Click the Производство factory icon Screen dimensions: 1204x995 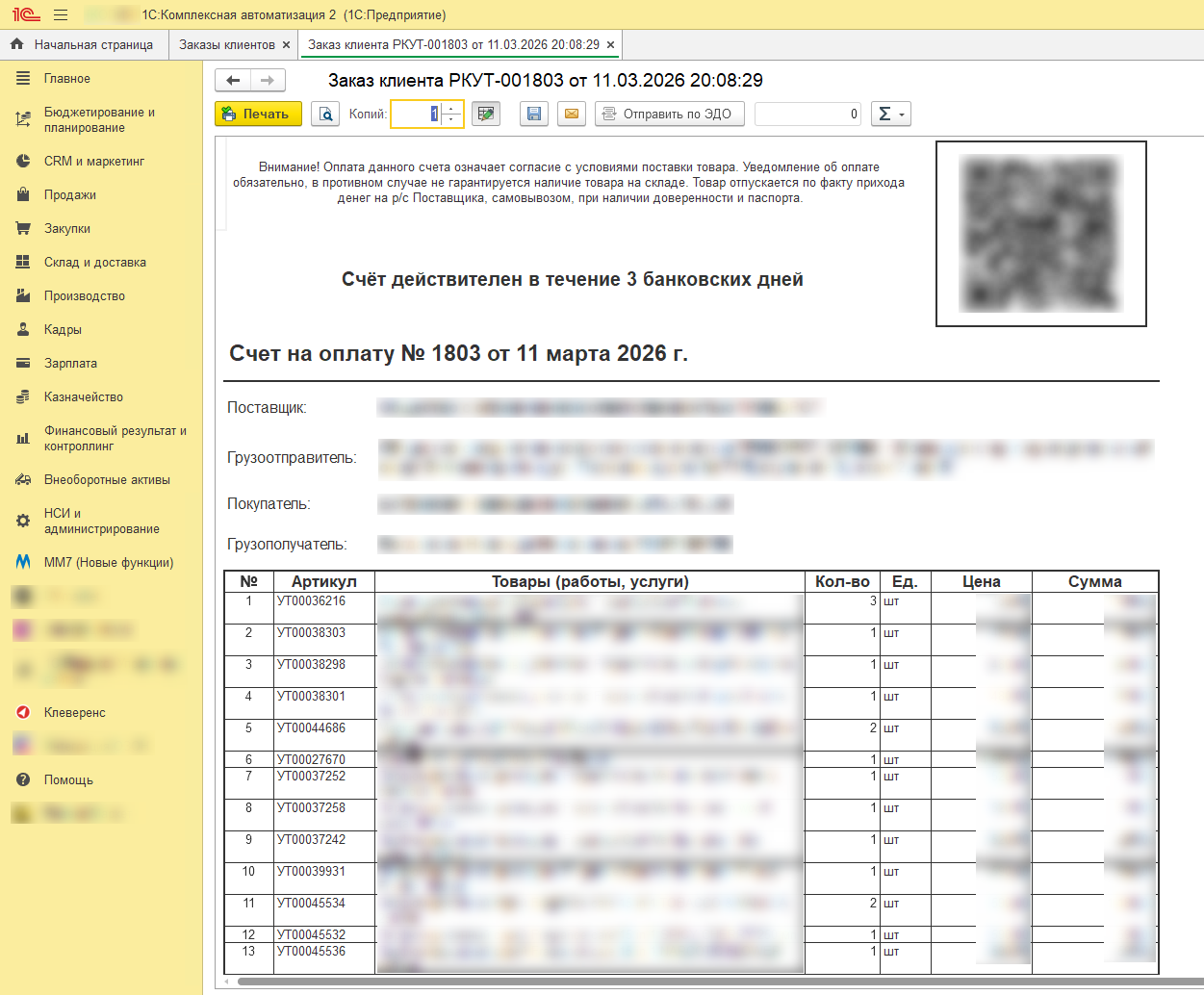click(x=23, y=296)
